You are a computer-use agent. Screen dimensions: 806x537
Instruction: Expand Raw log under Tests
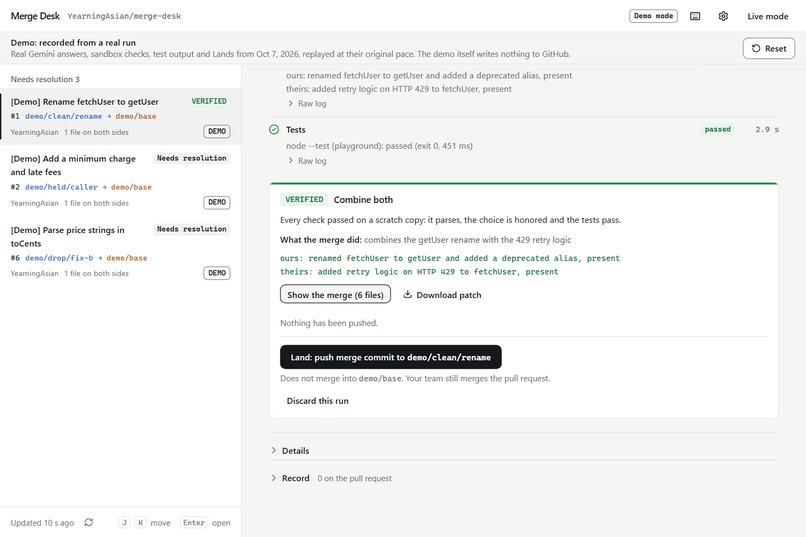click(x=307, y=161)
